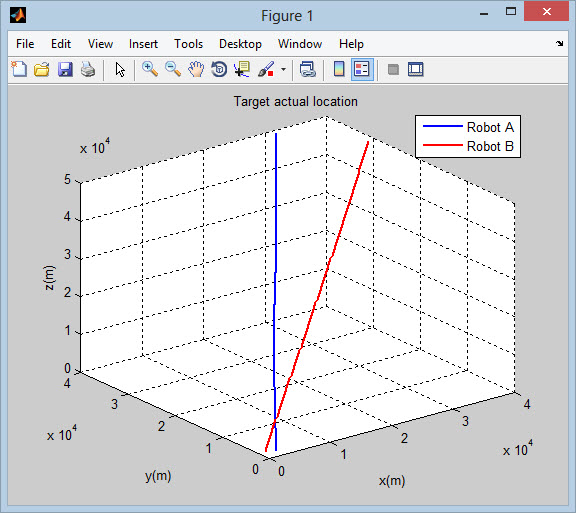Viewport: 576px width, 513px height.
Task: Print the figure with printer icon
Action: [88, 69]
